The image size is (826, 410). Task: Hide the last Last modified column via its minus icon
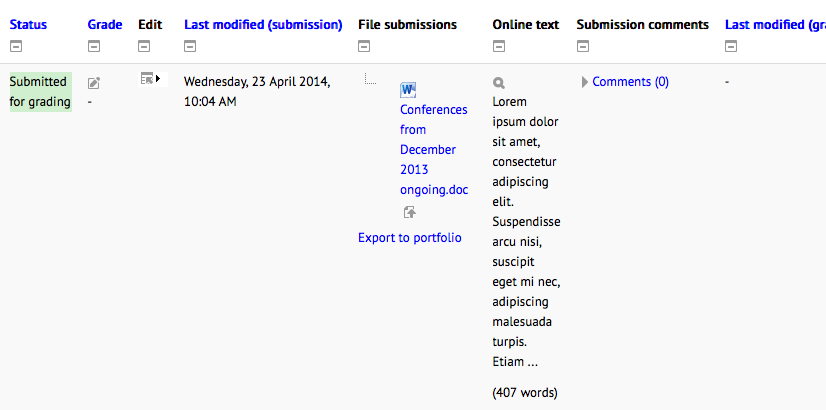click(731, 47)
